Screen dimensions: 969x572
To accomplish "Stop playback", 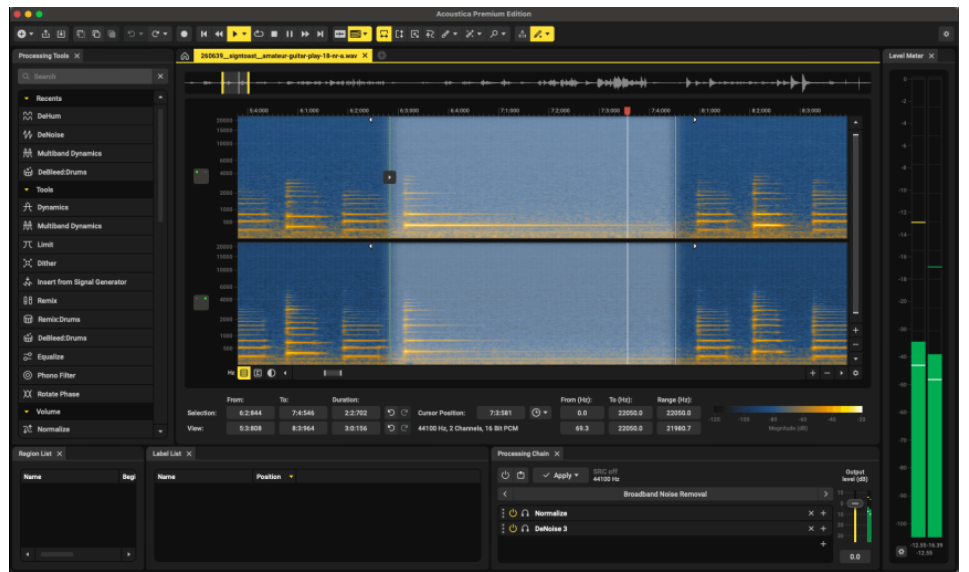I will pos(274,34).
